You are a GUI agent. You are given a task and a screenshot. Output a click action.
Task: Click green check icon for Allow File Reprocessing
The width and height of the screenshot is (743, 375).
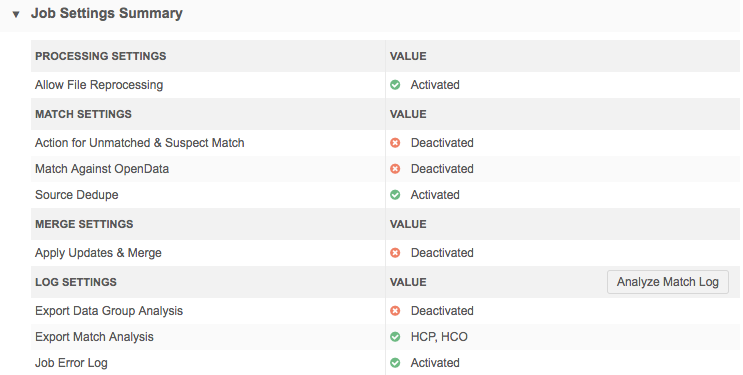[395, 85]
